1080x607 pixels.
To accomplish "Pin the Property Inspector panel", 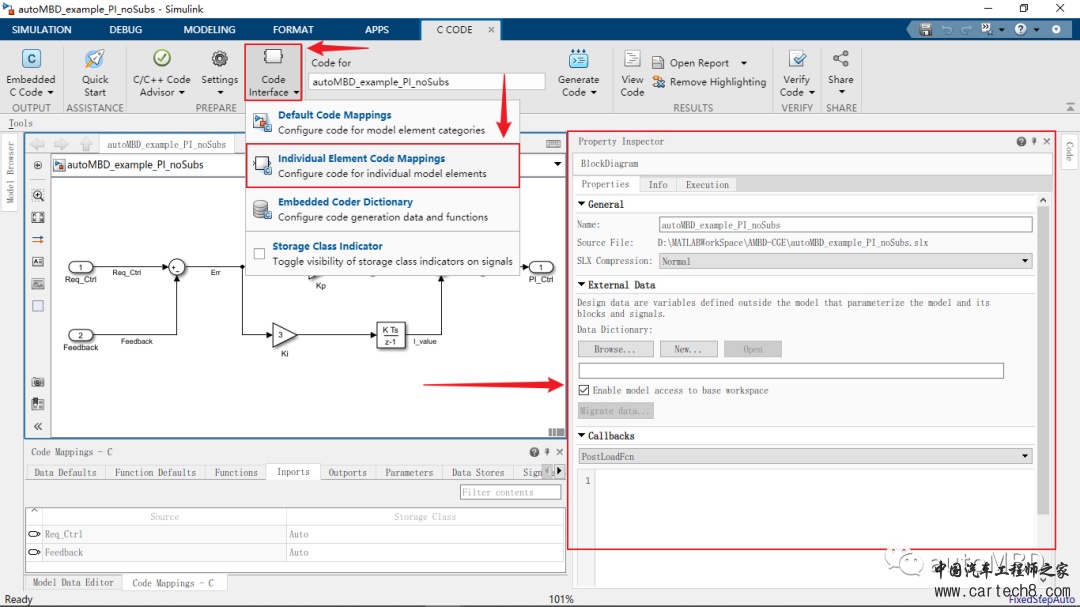I will pyautogui.click(x=1034, y=141).
